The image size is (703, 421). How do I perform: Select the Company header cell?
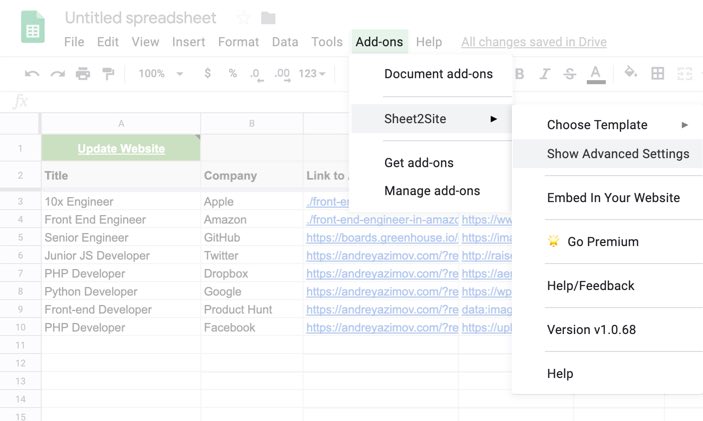(252, 175)
